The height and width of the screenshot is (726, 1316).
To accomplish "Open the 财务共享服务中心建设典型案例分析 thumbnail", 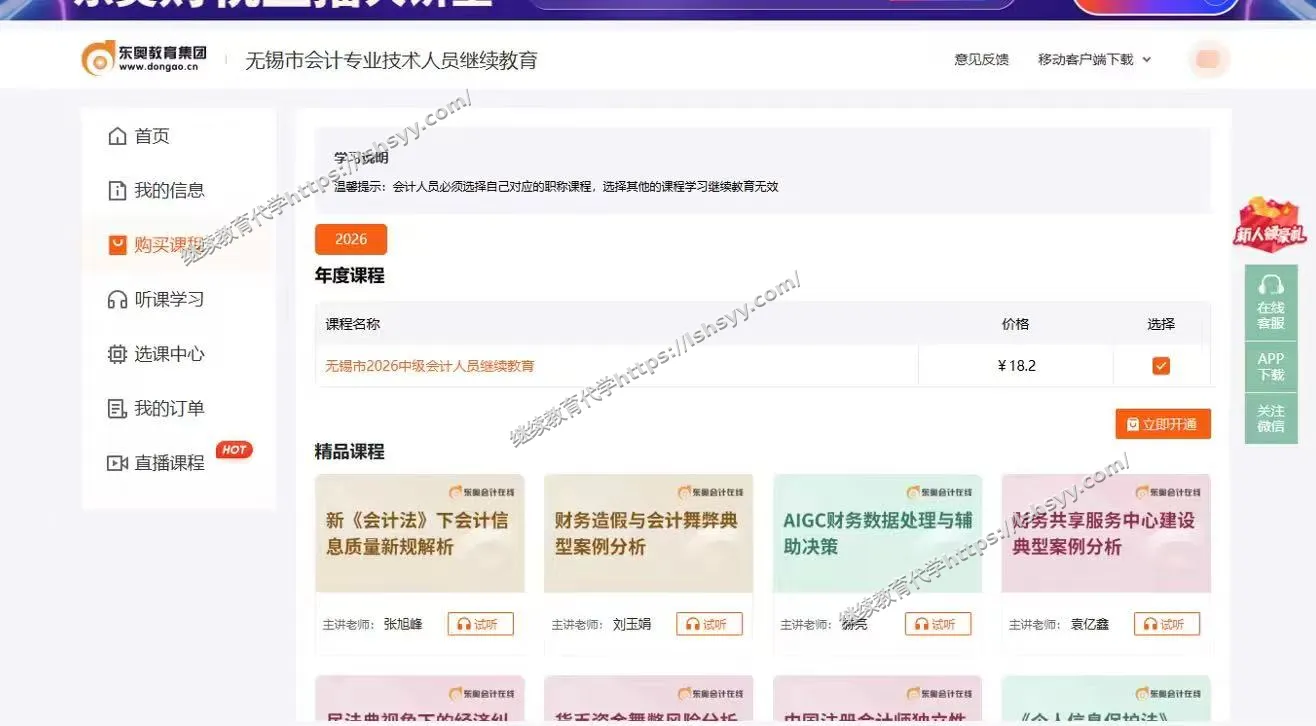I will 1106,533.
